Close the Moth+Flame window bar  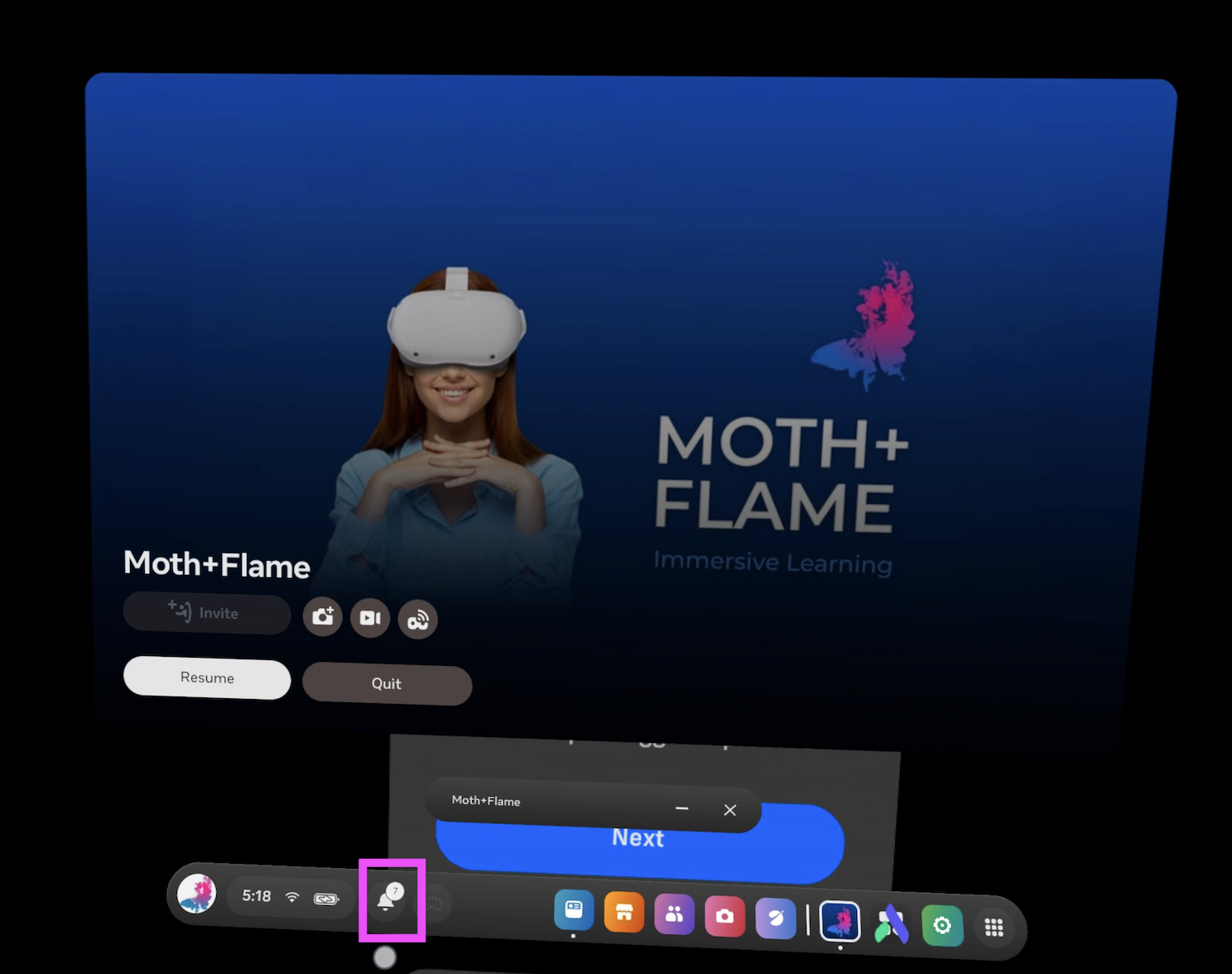[729, 810]
